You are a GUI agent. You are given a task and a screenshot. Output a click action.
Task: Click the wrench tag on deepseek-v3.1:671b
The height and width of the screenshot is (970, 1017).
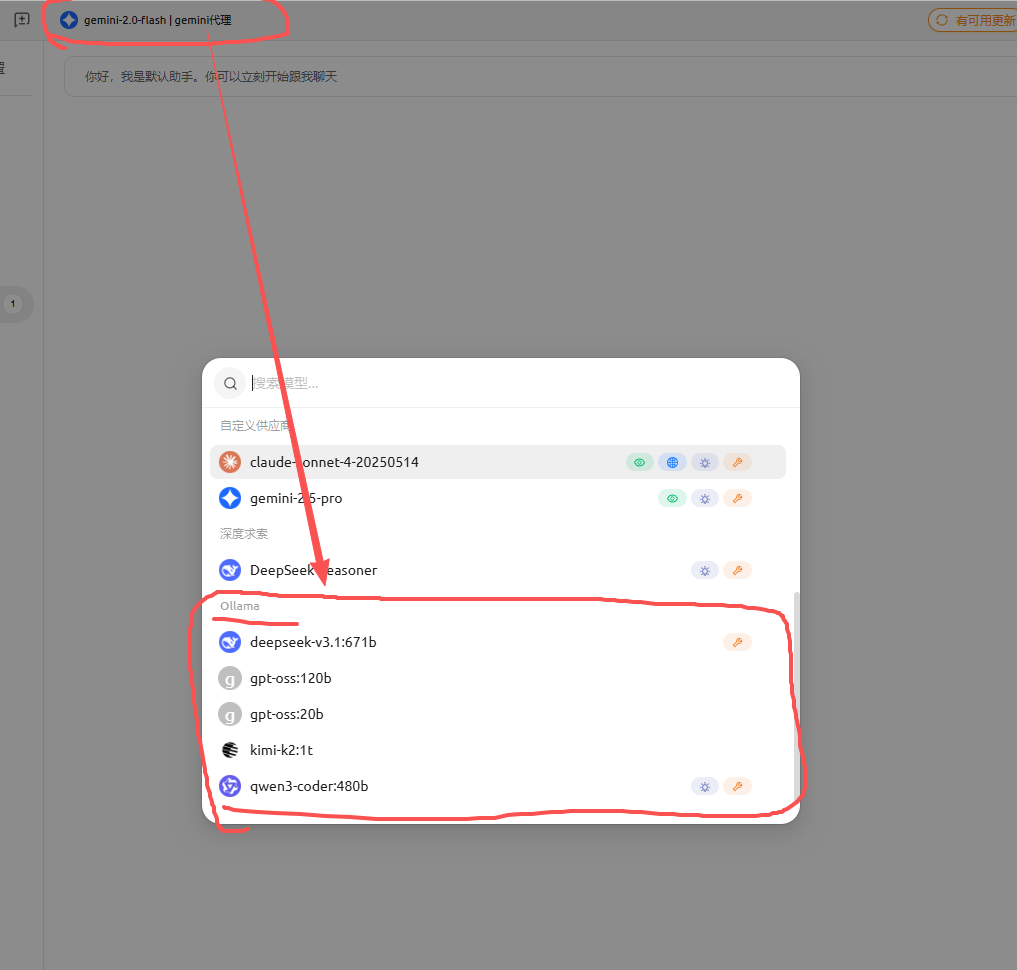click(737, 642)
